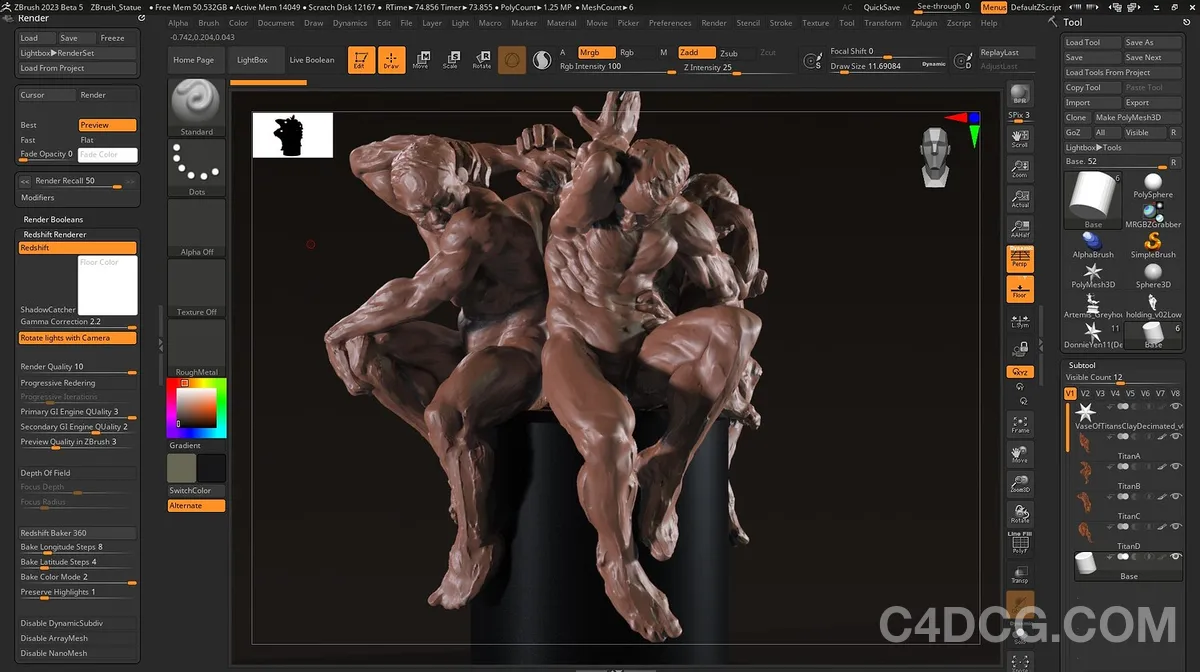1200x672 pixels.
Task: Disable the Rotate lights with Camera option
Action: click(x=75, y=338)
